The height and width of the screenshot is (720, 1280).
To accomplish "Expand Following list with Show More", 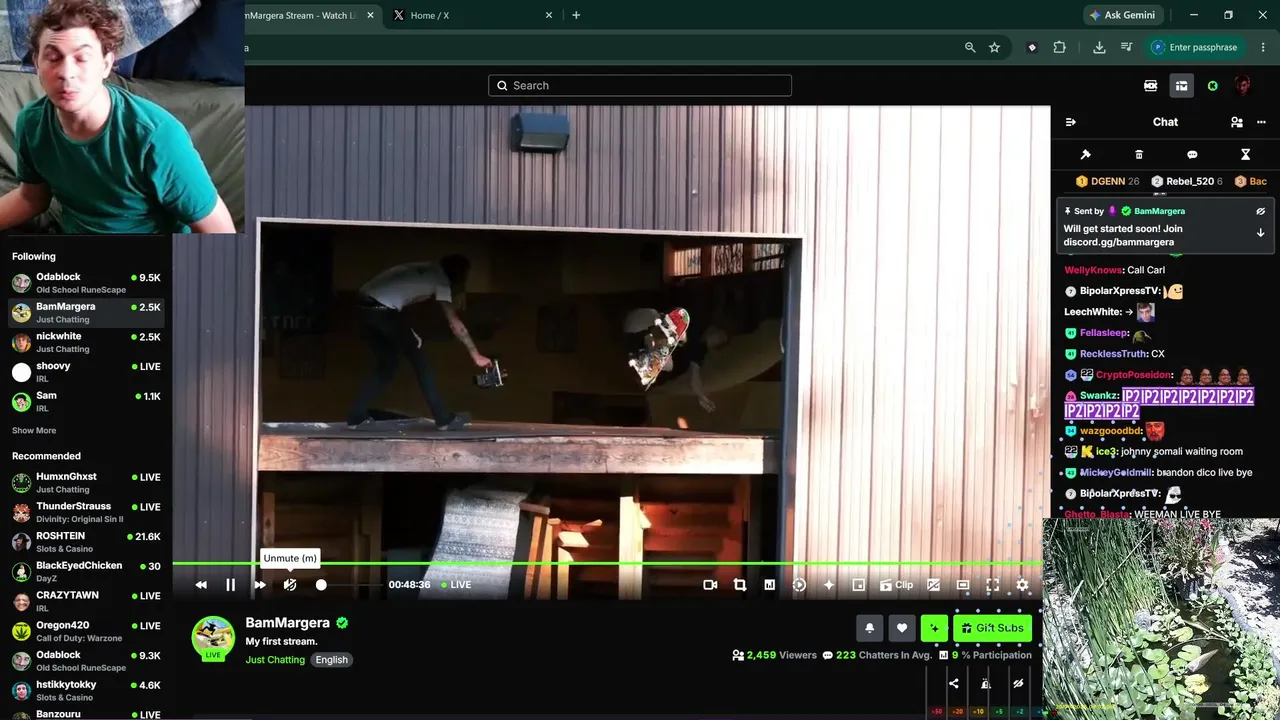I will [x=34, y=431].
